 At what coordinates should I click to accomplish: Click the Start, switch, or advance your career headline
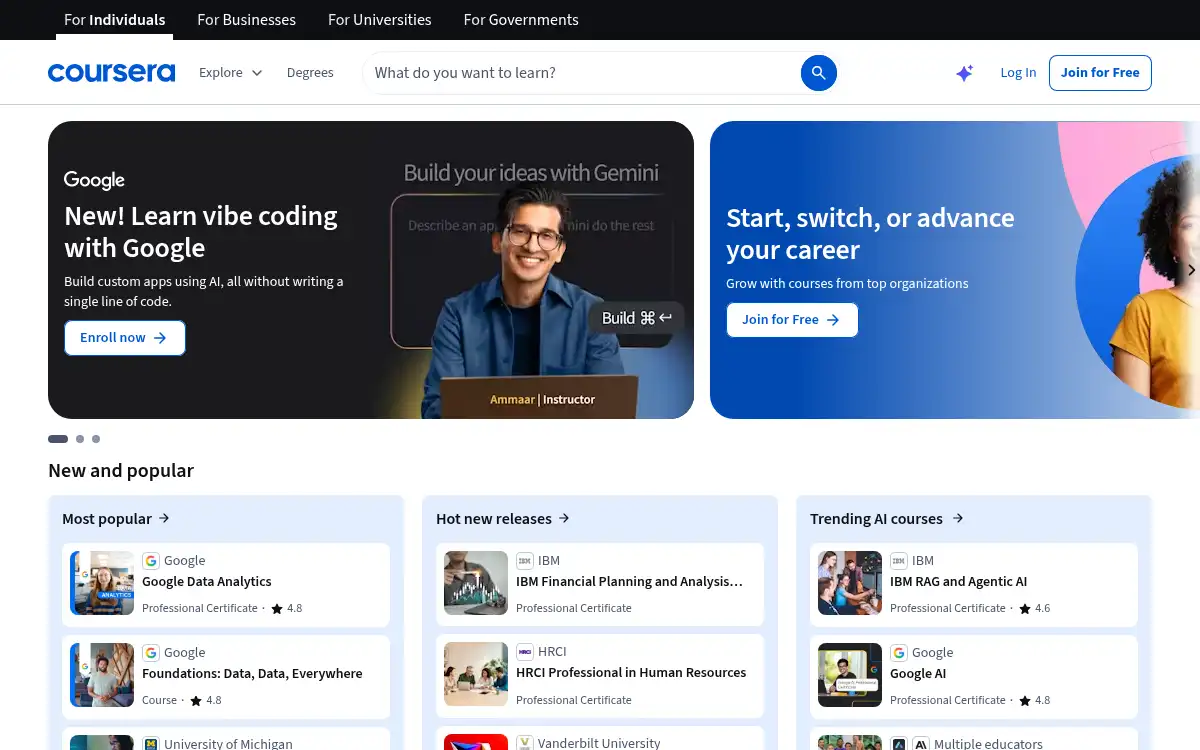[x=870, y=234]
